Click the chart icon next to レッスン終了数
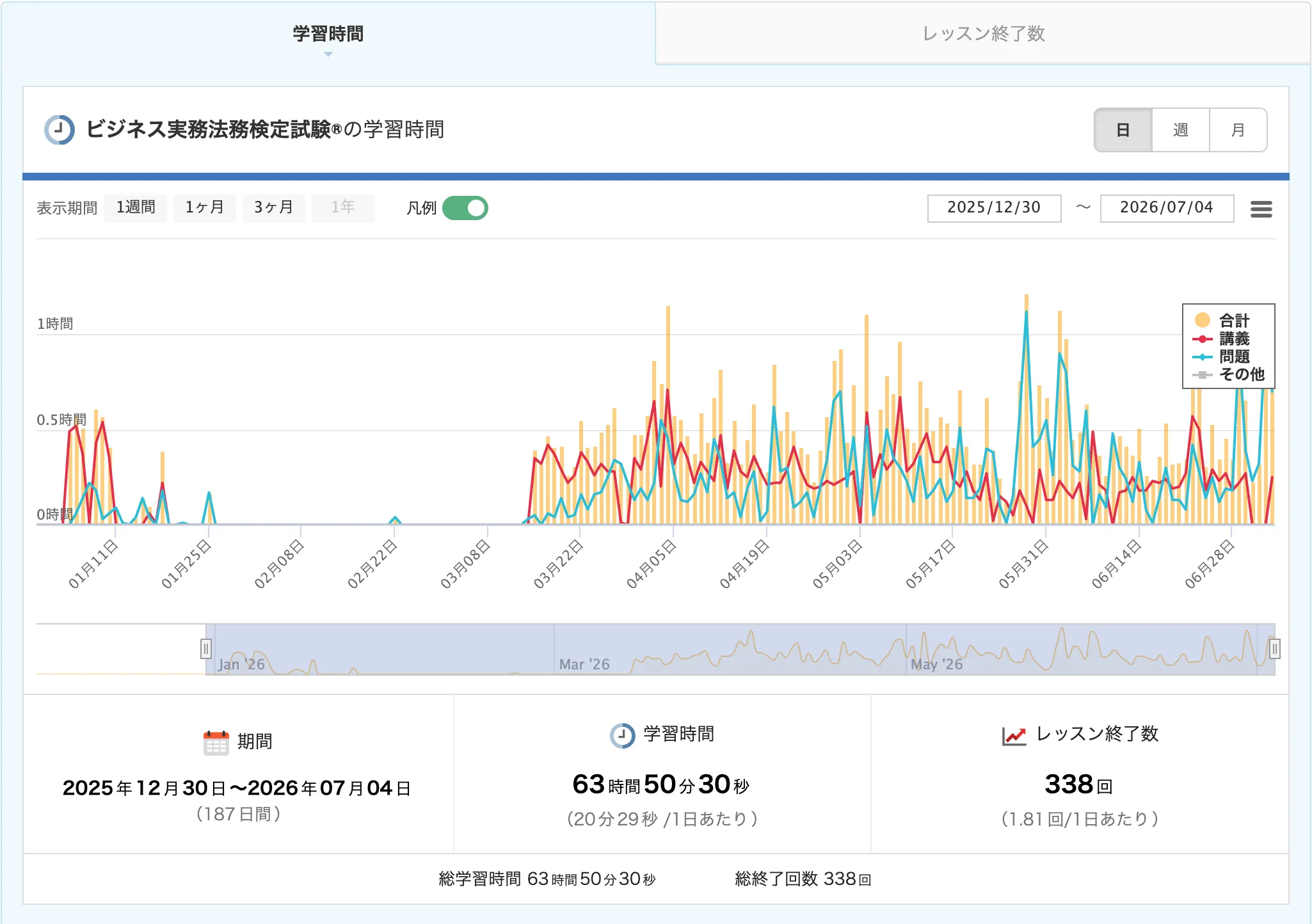This screenshot has width=1312, height=924. pyautogui.click(x=1014, y=735)
